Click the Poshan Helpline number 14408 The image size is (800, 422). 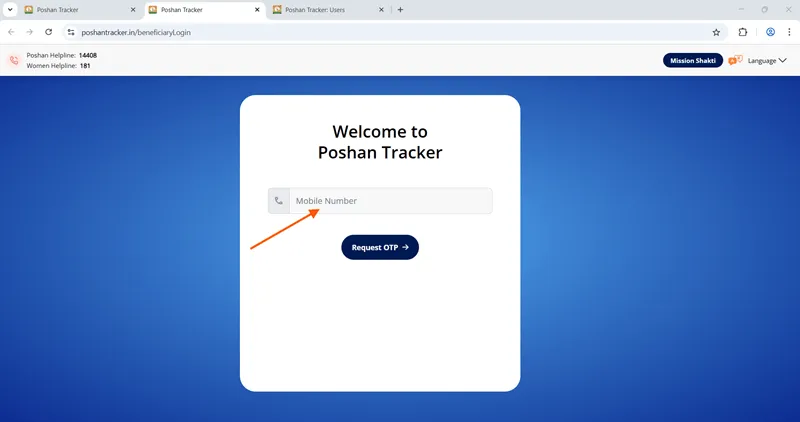[88, 55]
